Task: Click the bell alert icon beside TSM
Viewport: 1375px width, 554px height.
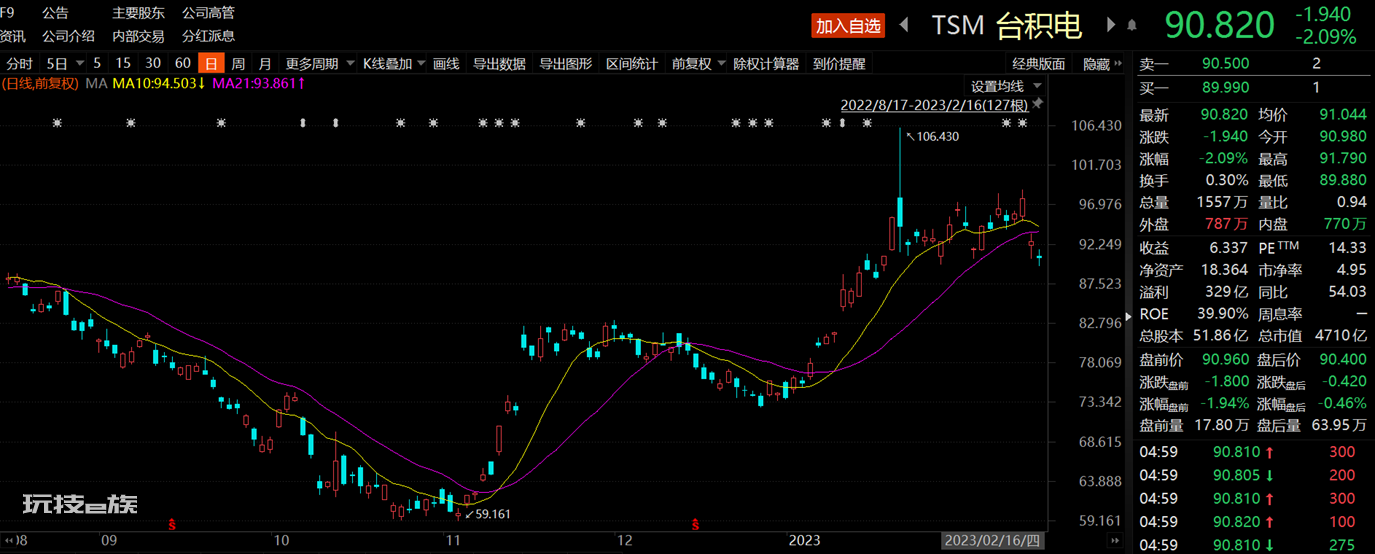Action: pyautogui.click(x=1132, y=25)
